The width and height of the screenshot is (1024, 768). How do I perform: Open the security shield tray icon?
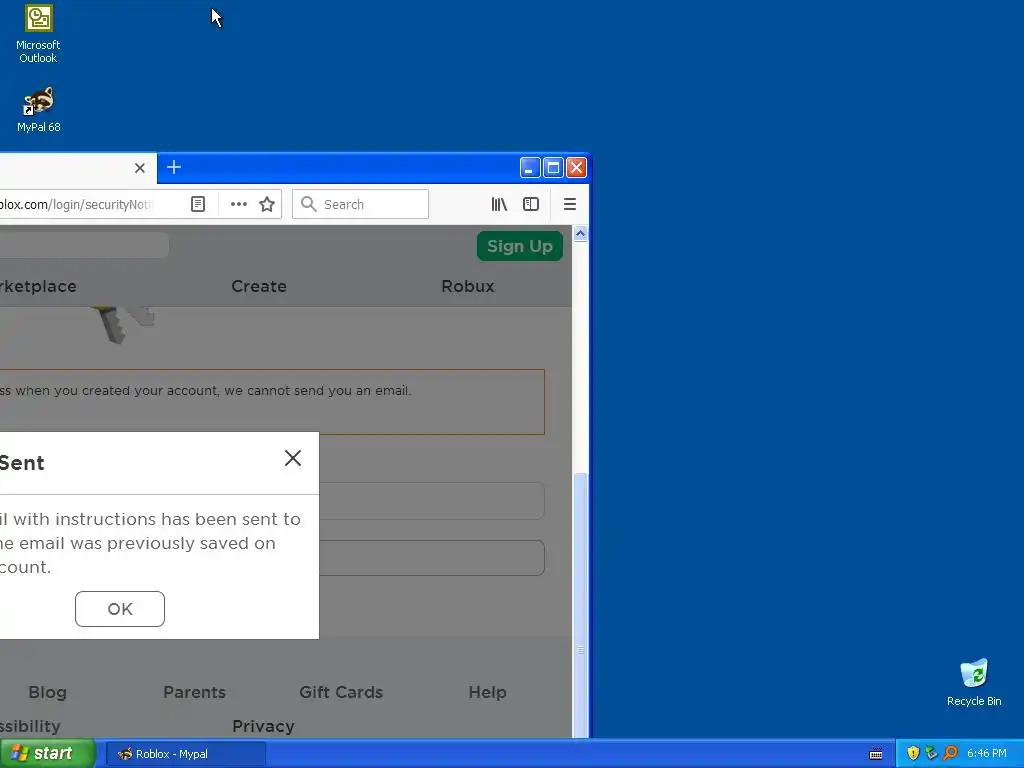click(x=913, y=753)
